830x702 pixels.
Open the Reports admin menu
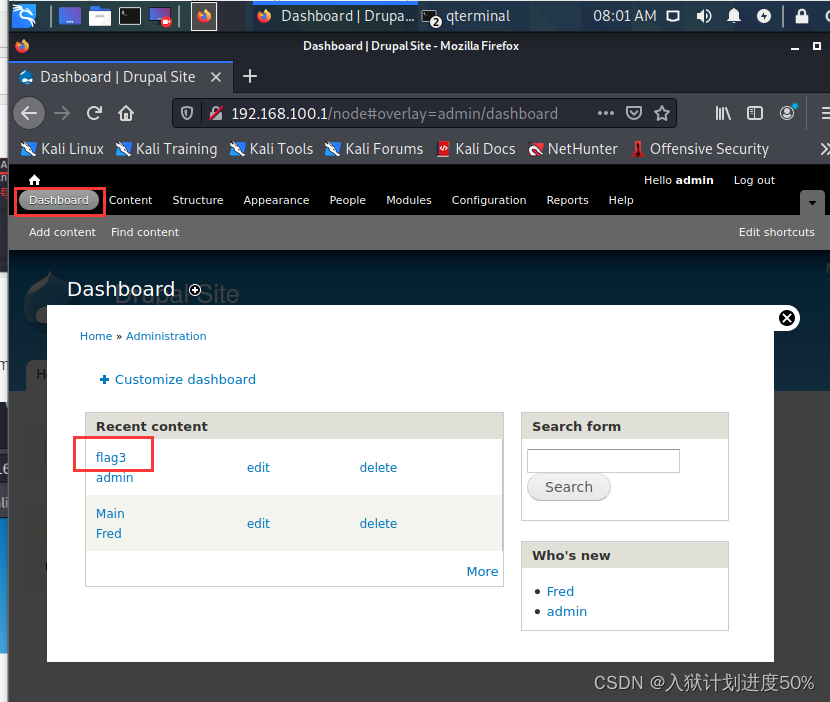click(x=567, y=200)
